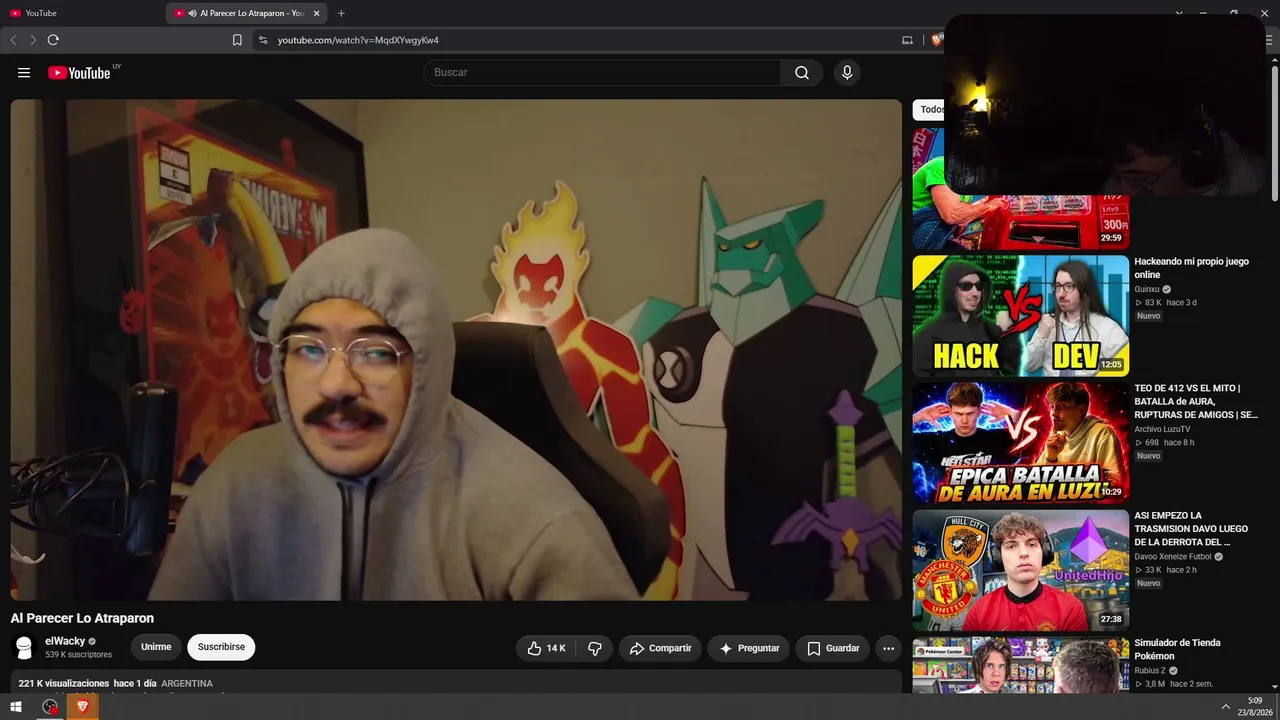
Task: Click the search magnifier button
Action: point(802,72)
